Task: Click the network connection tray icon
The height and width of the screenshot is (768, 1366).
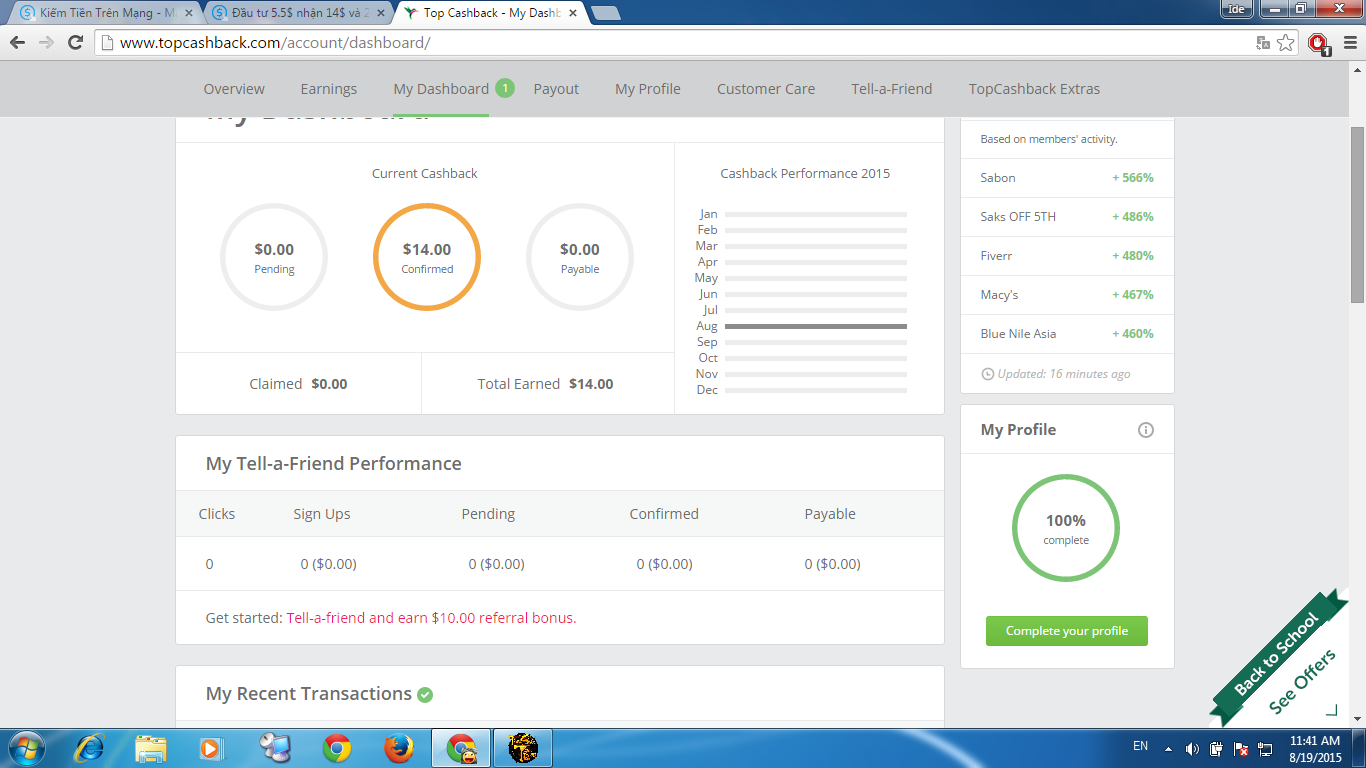Action: pyautogui.click(x=1266, y=748)
